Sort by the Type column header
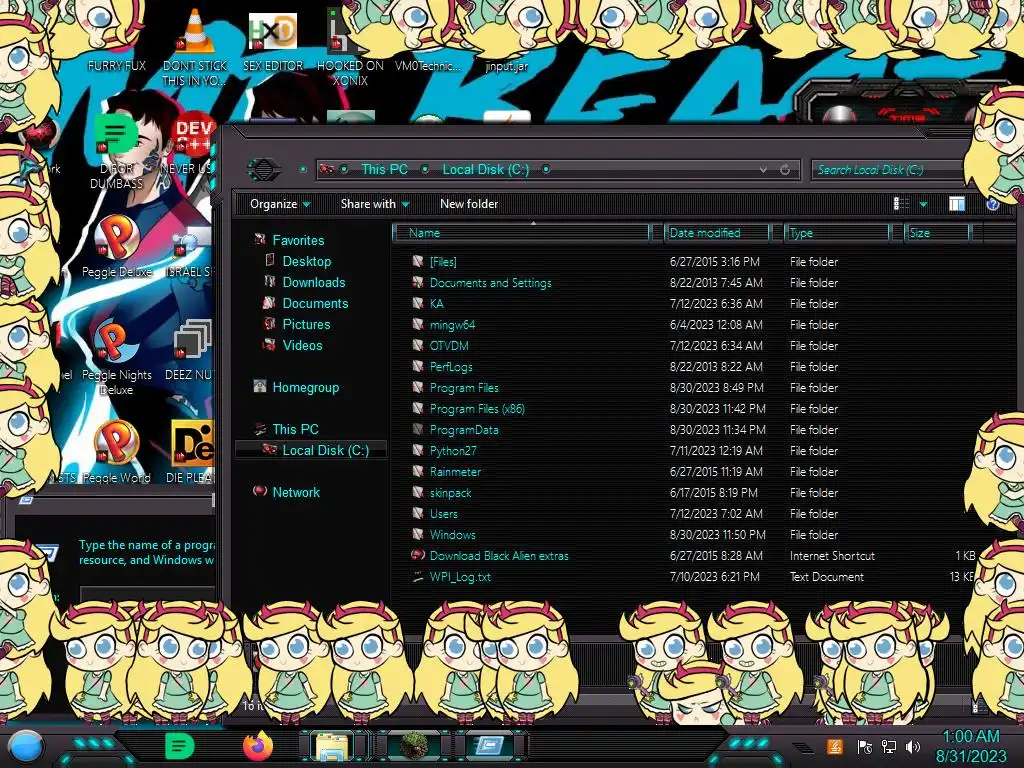 click(837, 232)
